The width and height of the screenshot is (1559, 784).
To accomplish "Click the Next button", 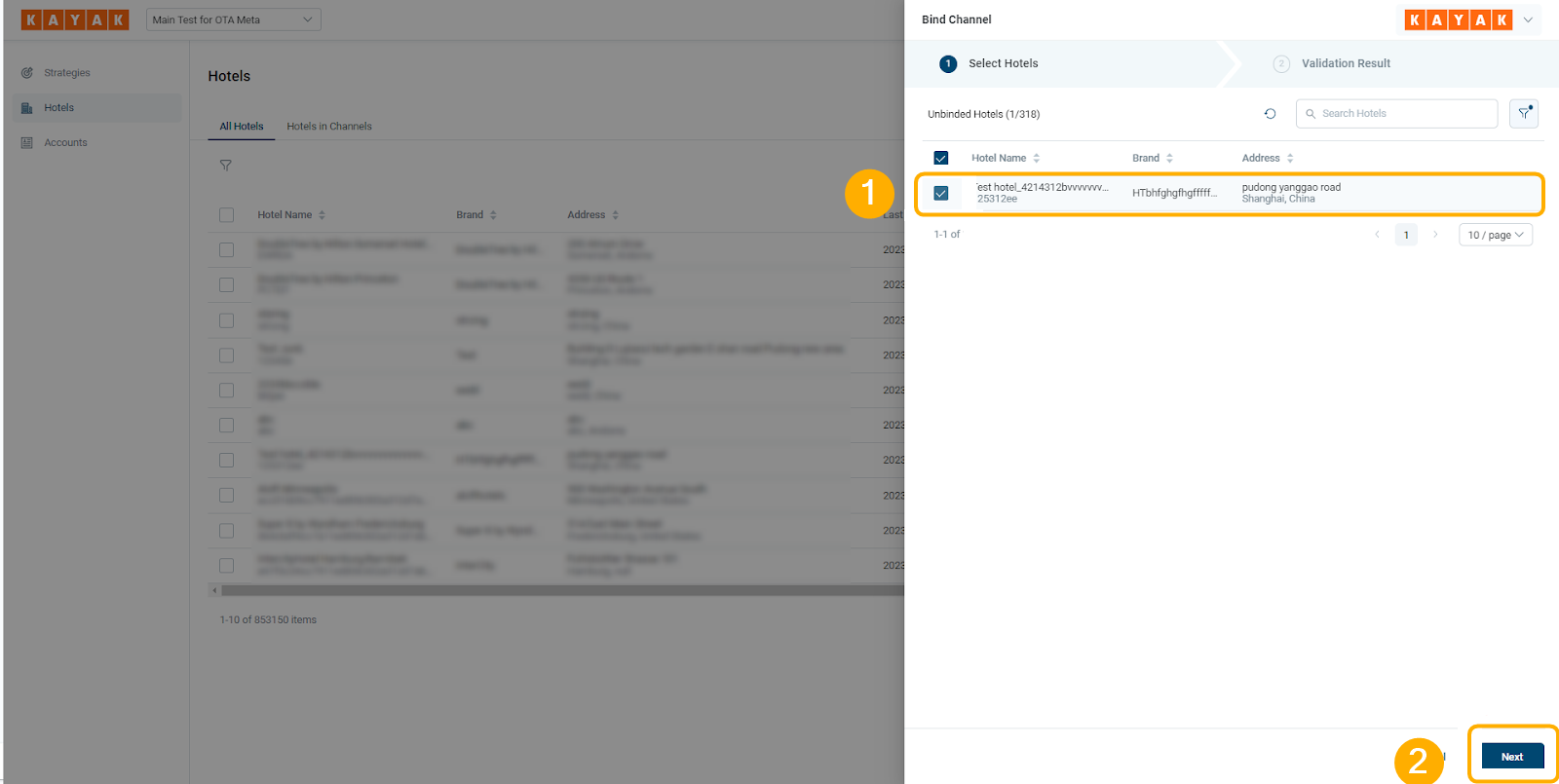I will point(1512,757).
